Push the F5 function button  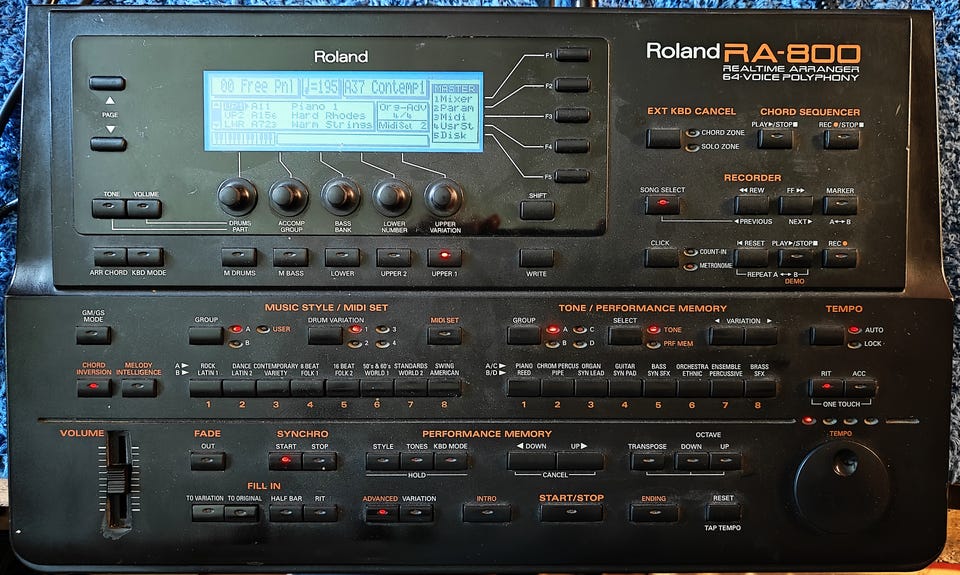pos(573,176)
